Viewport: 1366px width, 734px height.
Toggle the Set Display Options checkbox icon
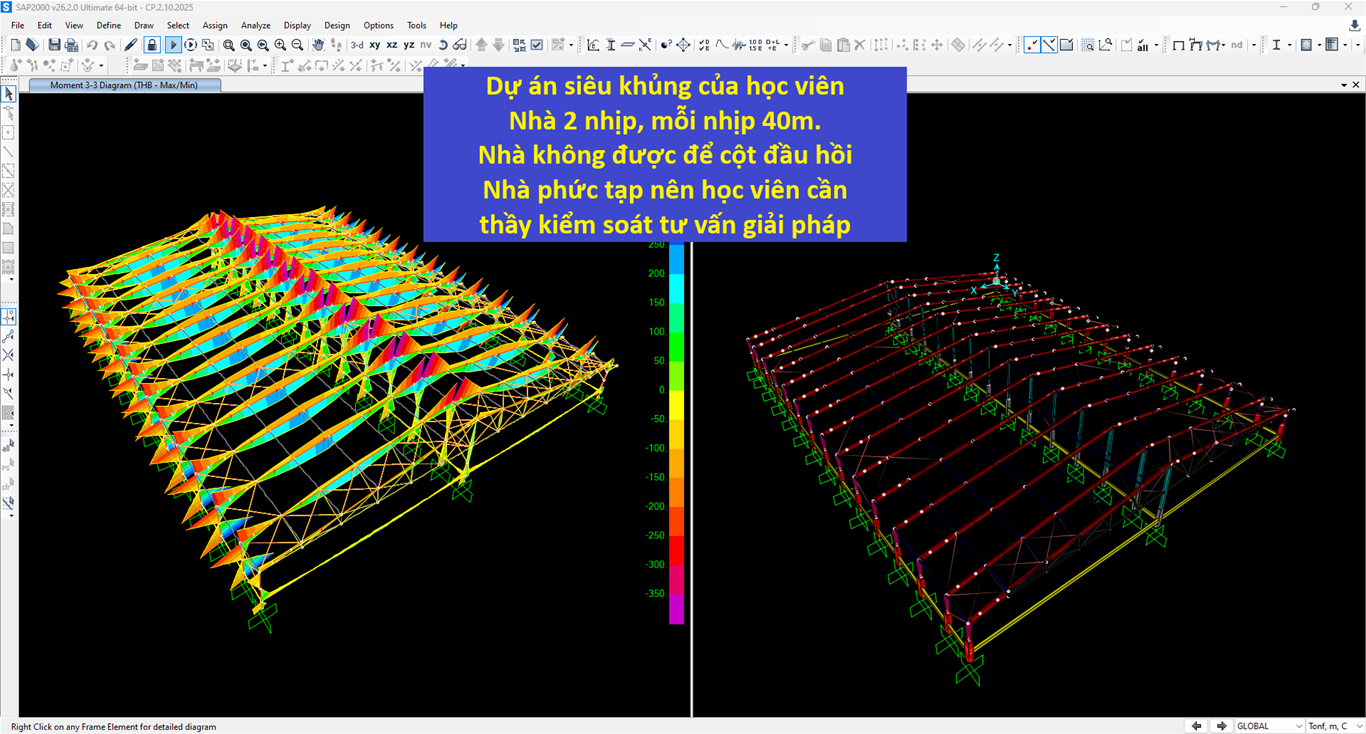[x=537, y=45]
